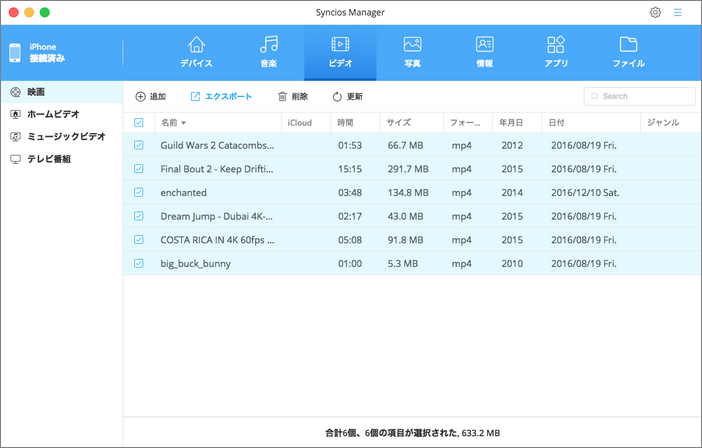Select Music Video (ミュージックビデオ) in sidebar
The width and height of the screenshot is (702, 448).
61,137
